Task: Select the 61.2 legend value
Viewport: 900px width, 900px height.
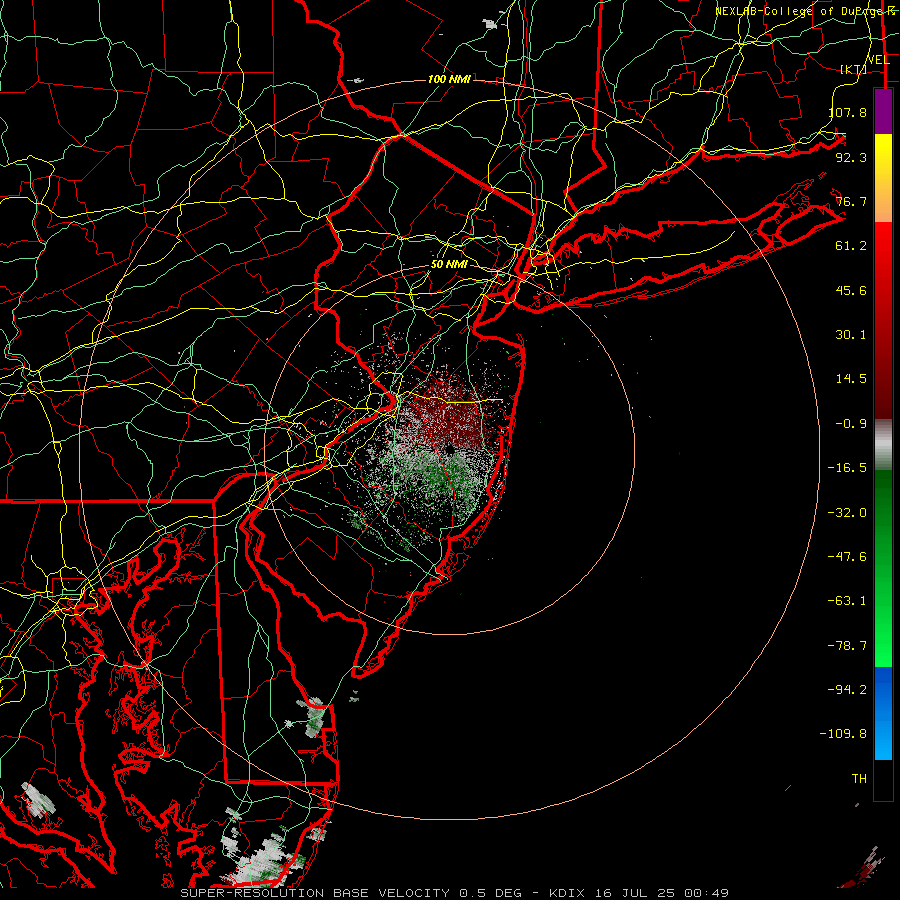Action: (x=851, y=246)
